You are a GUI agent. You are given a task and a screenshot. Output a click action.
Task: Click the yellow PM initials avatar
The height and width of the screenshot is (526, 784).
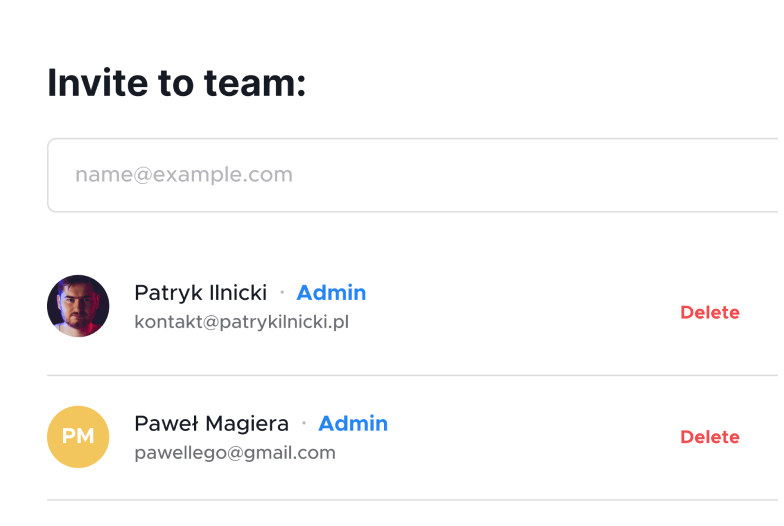pos(78,437)
